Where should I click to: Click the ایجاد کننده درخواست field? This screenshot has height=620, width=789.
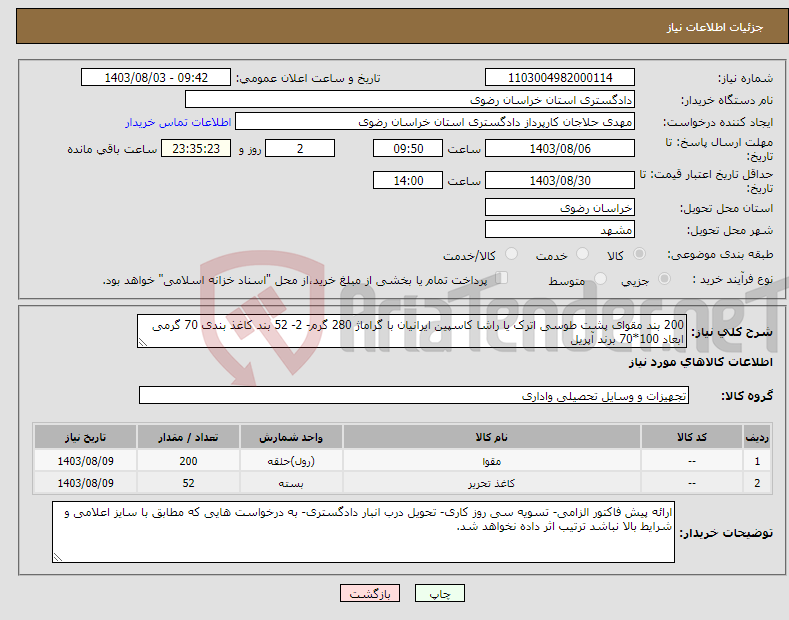[x=435, y=121]
